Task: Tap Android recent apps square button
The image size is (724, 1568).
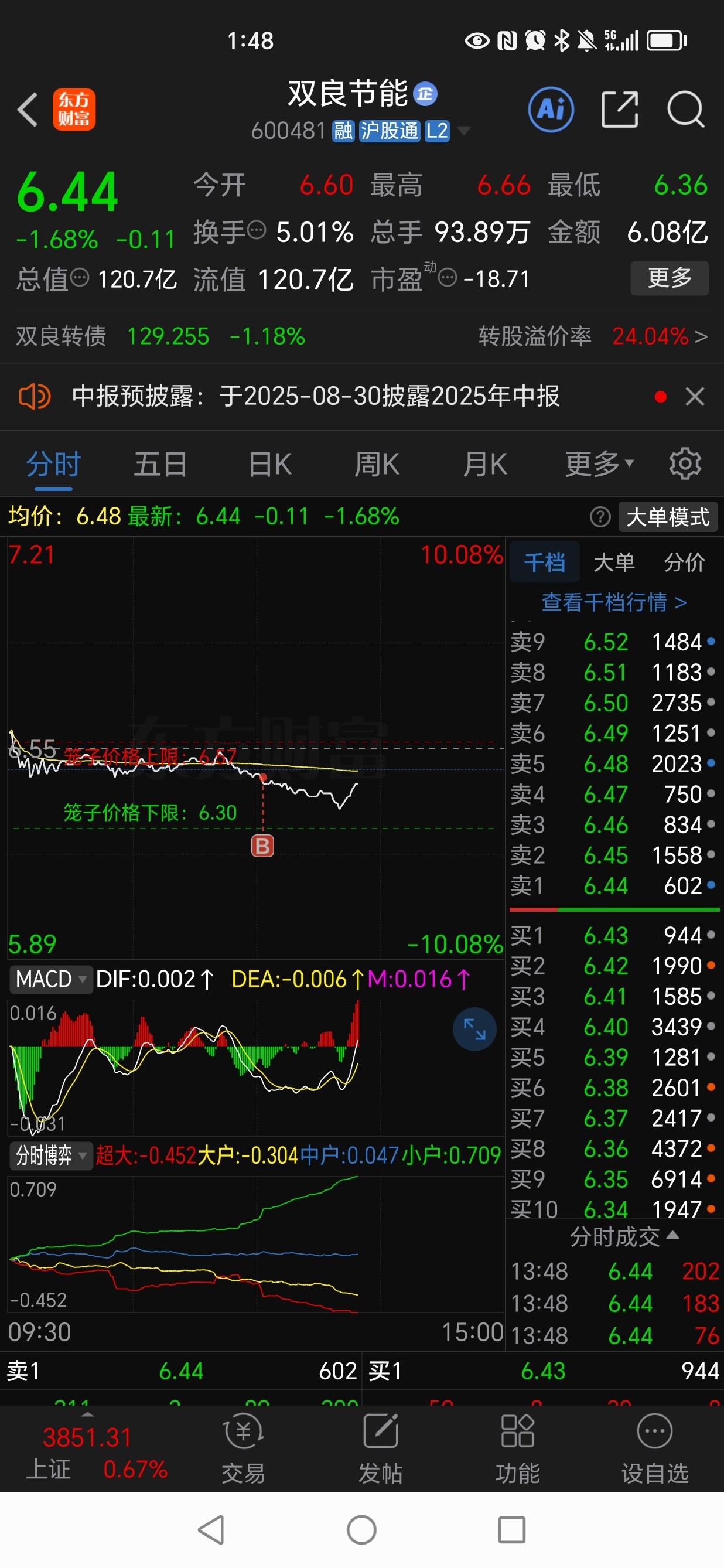Action: tap(512, 1530)
